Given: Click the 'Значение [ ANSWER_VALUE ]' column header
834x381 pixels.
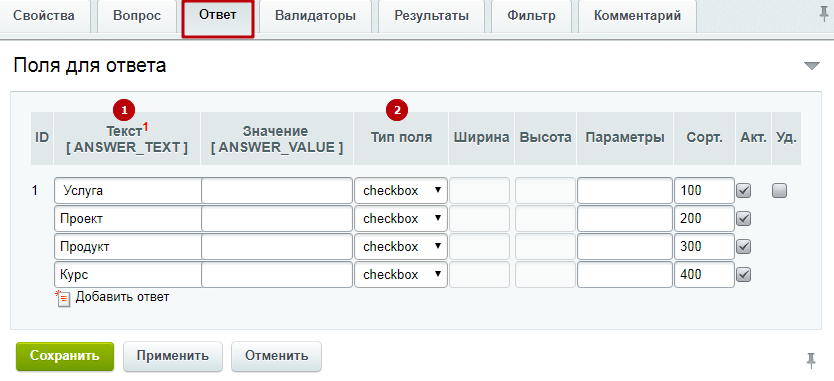Looking at the screenshot, I should point(276,139).
